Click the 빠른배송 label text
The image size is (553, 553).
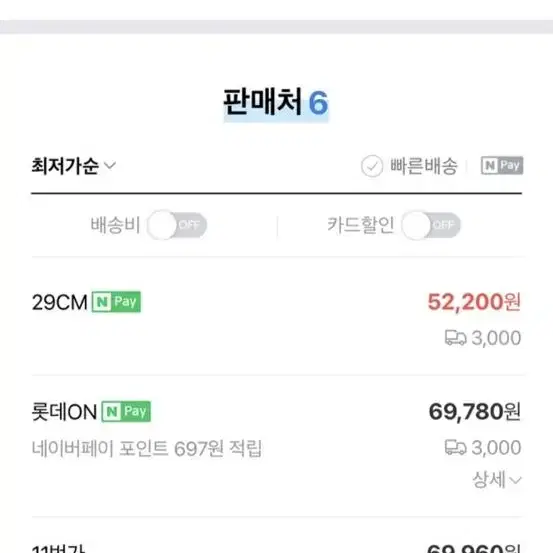click(423, 166)
